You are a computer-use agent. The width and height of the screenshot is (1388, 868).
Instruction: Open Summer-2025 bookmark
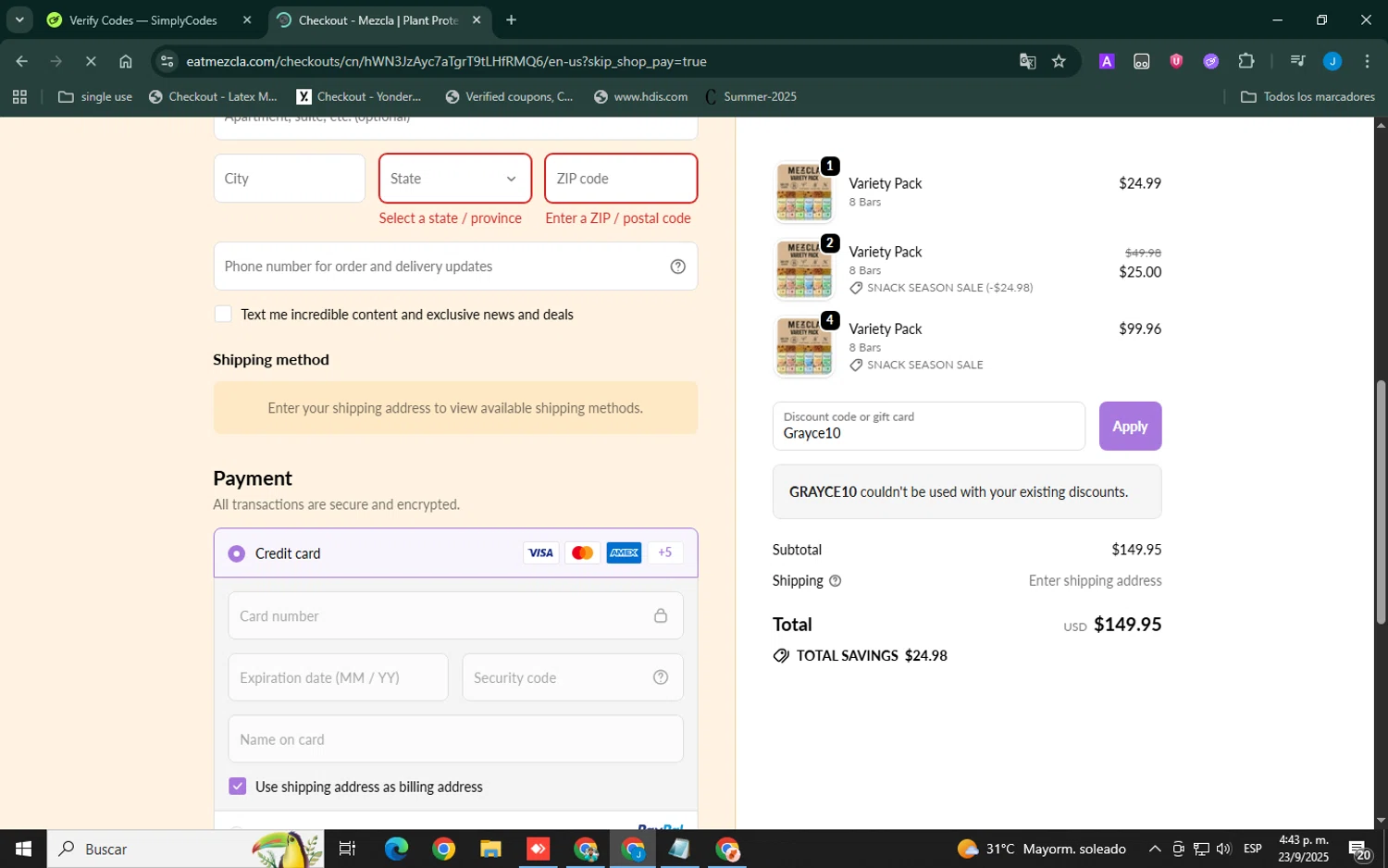point(750,96)
